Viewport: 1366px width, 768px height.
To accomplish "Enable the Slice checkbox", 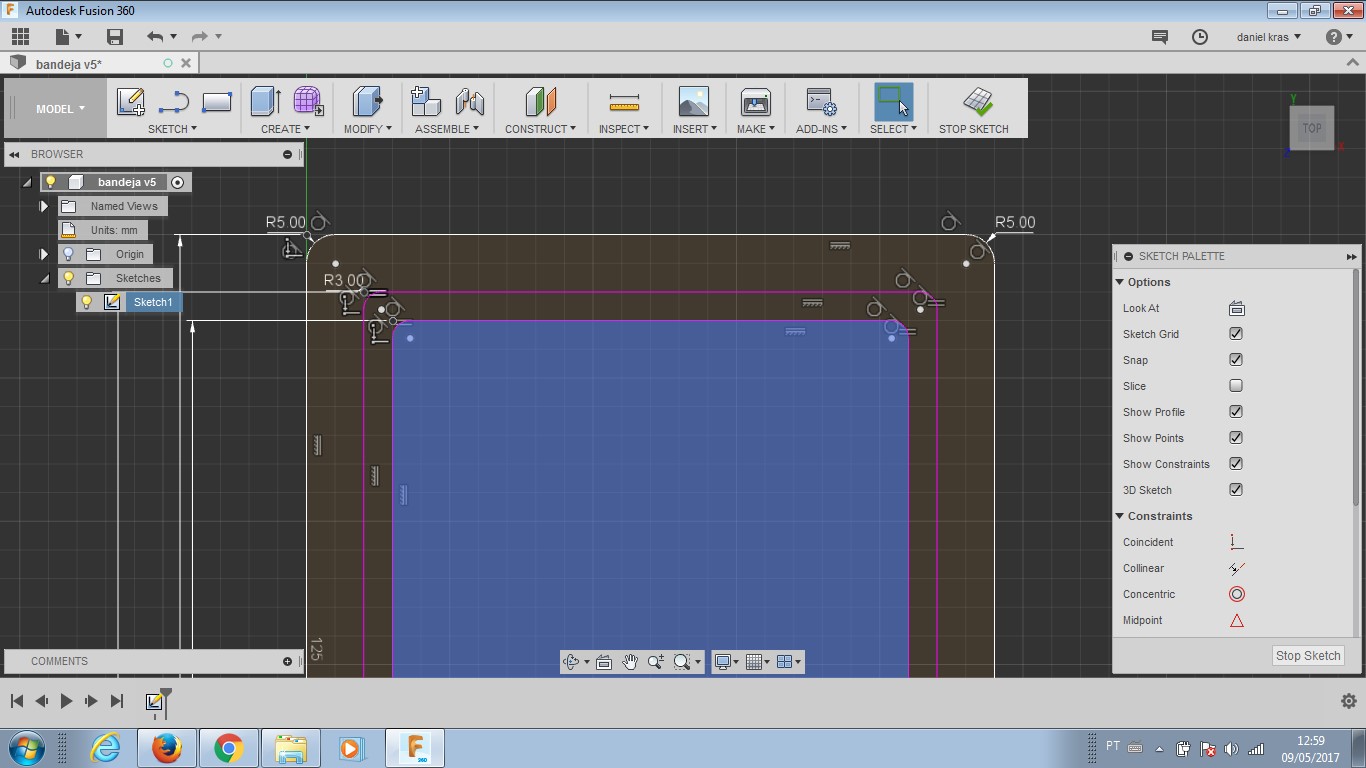I will click(1236, 386).
